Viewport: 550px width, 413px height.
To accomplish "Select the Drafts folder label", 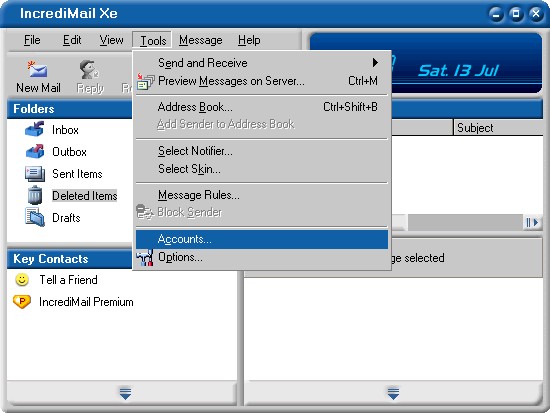I will pyautogui.click(x=66, y=218).
